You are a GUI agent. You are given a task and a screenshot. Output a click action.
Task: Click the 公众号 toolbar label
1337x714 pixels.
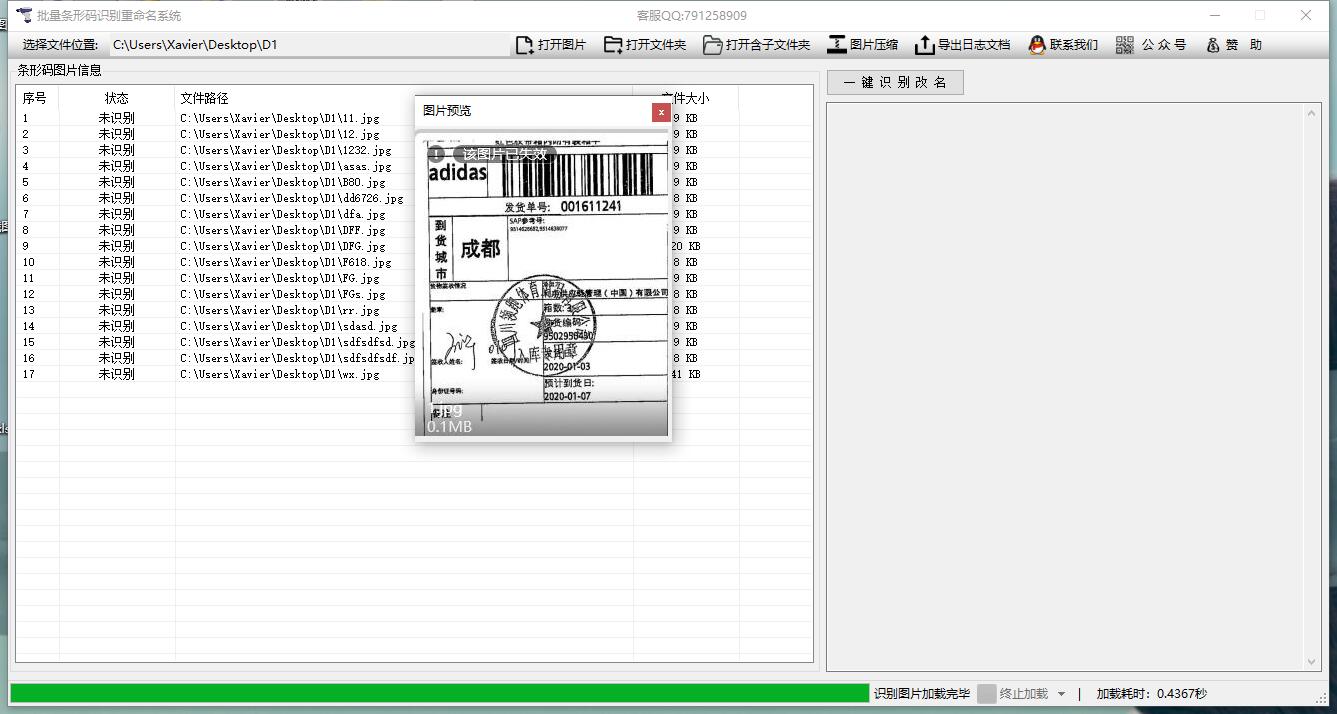[1164, 45]
